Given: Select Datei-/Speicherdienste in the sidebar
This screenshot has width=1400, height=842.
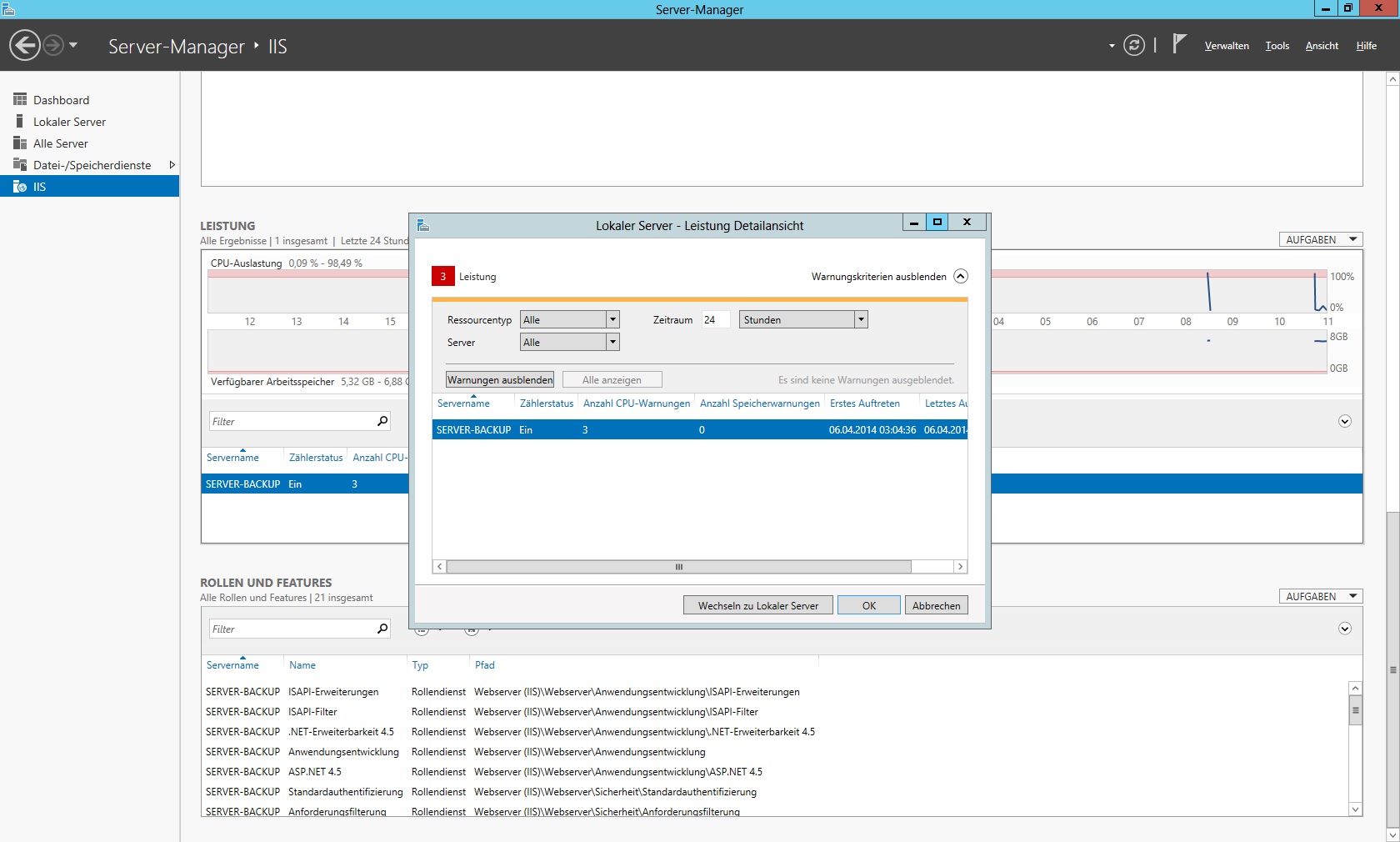Looking at the screenshot, I should pyautogui.click(x=89, y=165).
